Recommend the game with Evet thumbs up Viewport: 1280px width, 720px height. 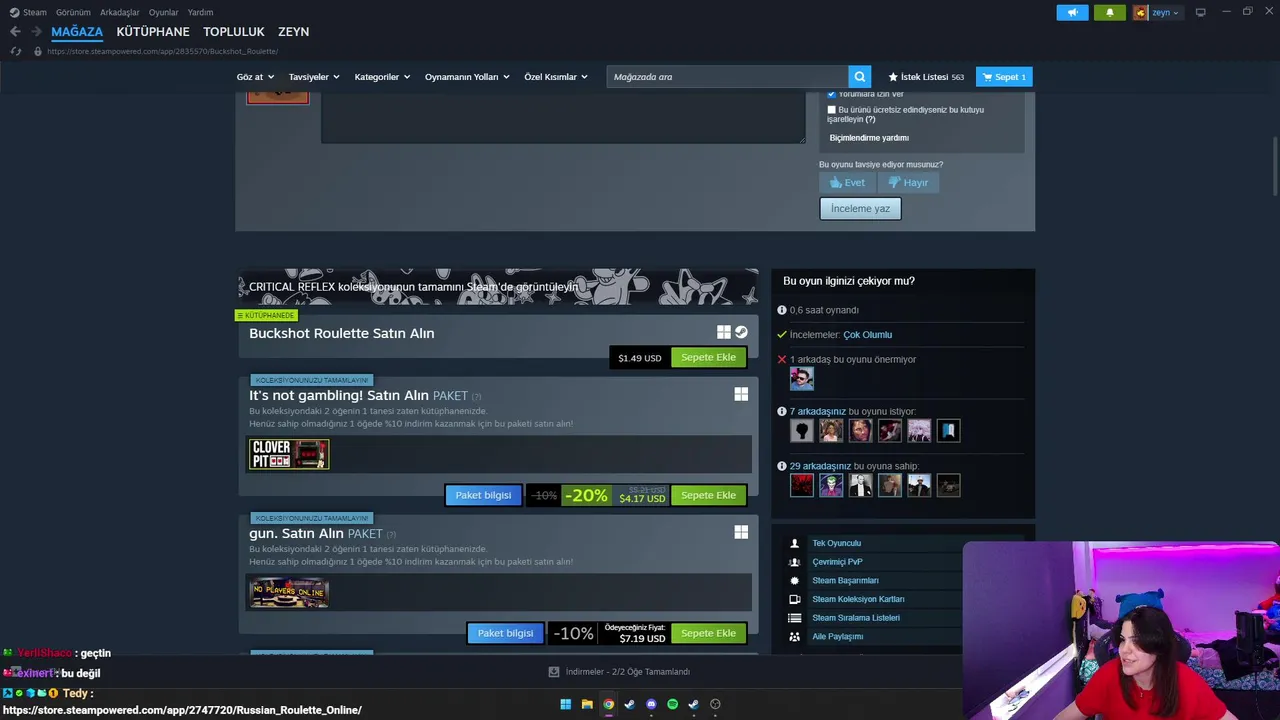point(847,182)
